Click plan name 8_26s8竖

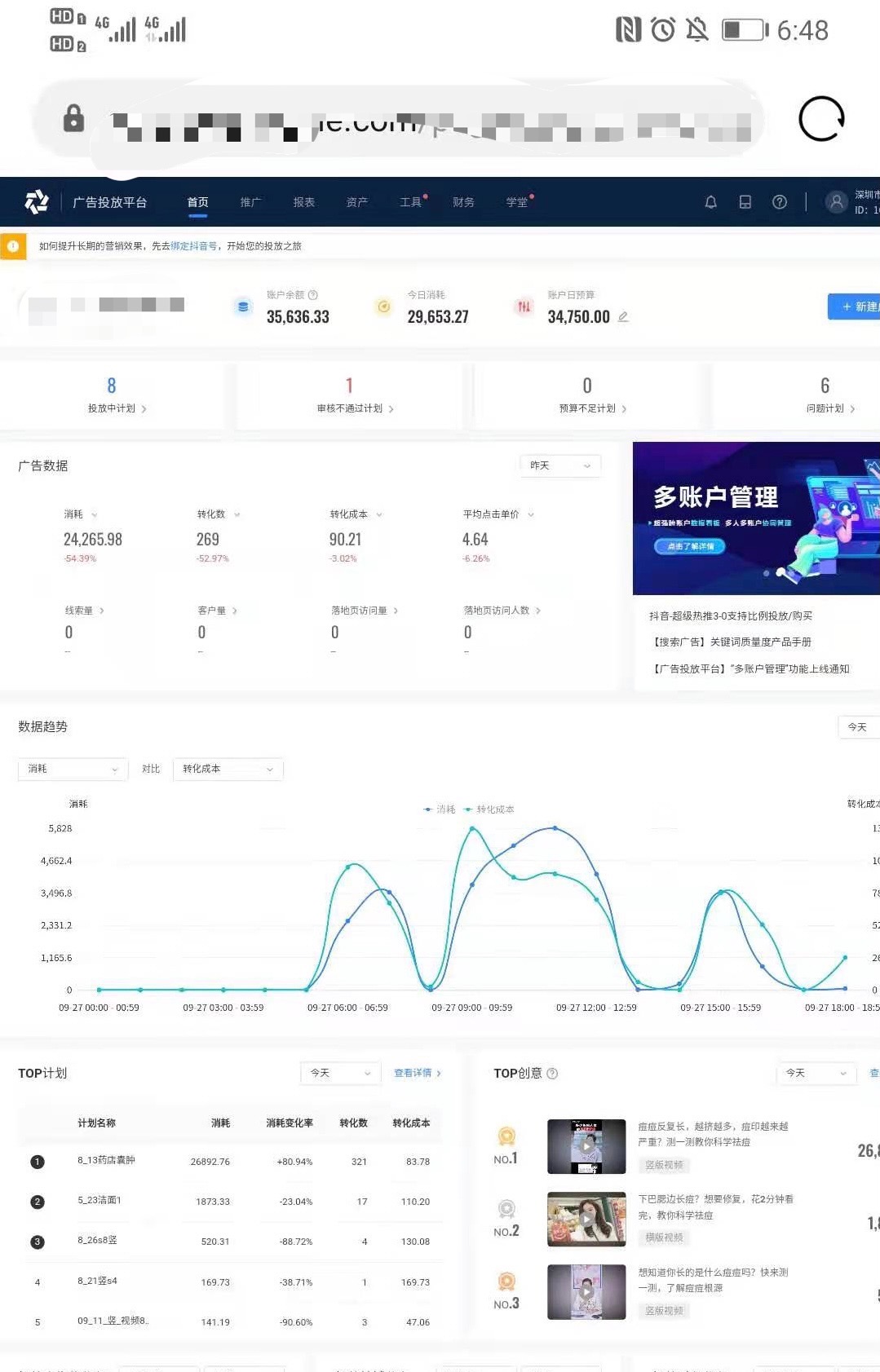click(x=97, y=1240)
